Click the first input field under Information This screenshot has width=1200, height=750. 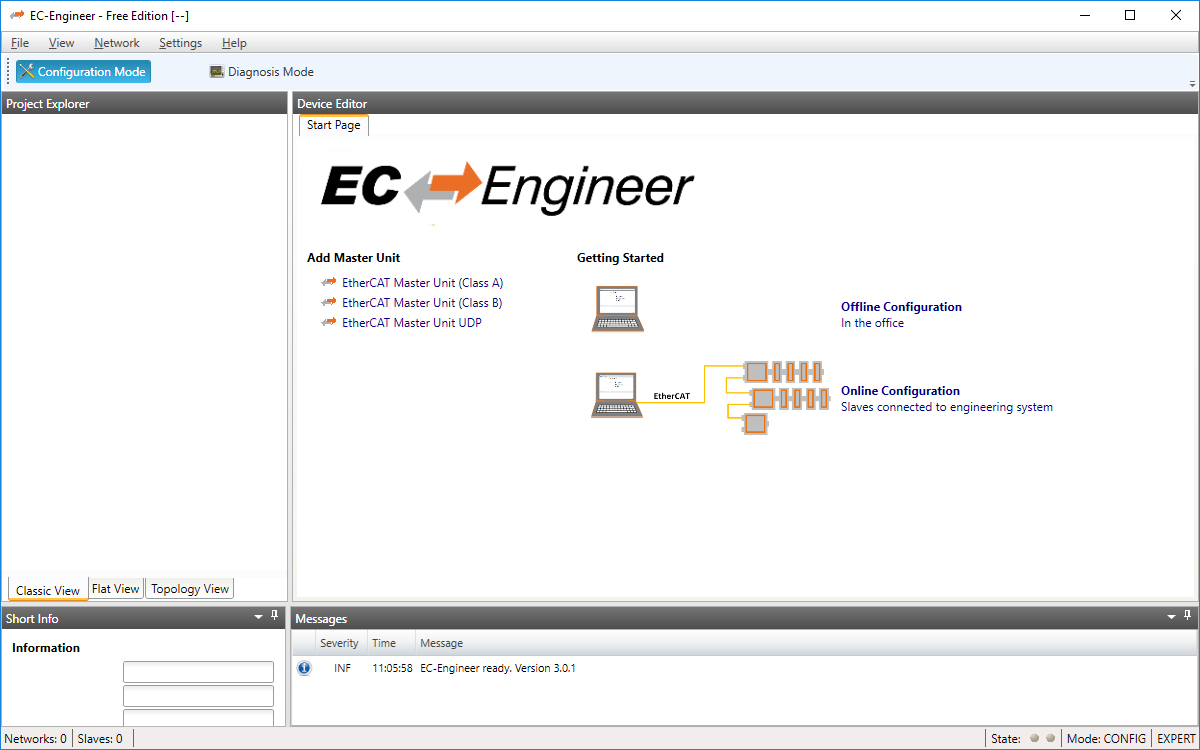coord(198,671)
